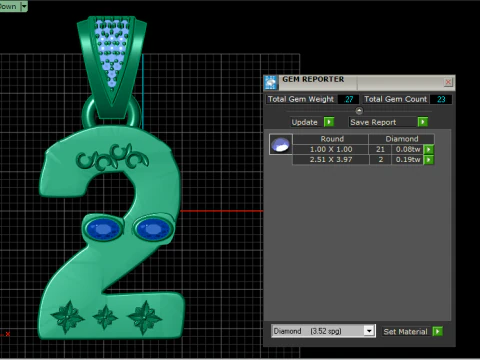Viewport: 480px width, 360px height.
Task: Select the round gem thumbnail
Action: tap(281, 144)
